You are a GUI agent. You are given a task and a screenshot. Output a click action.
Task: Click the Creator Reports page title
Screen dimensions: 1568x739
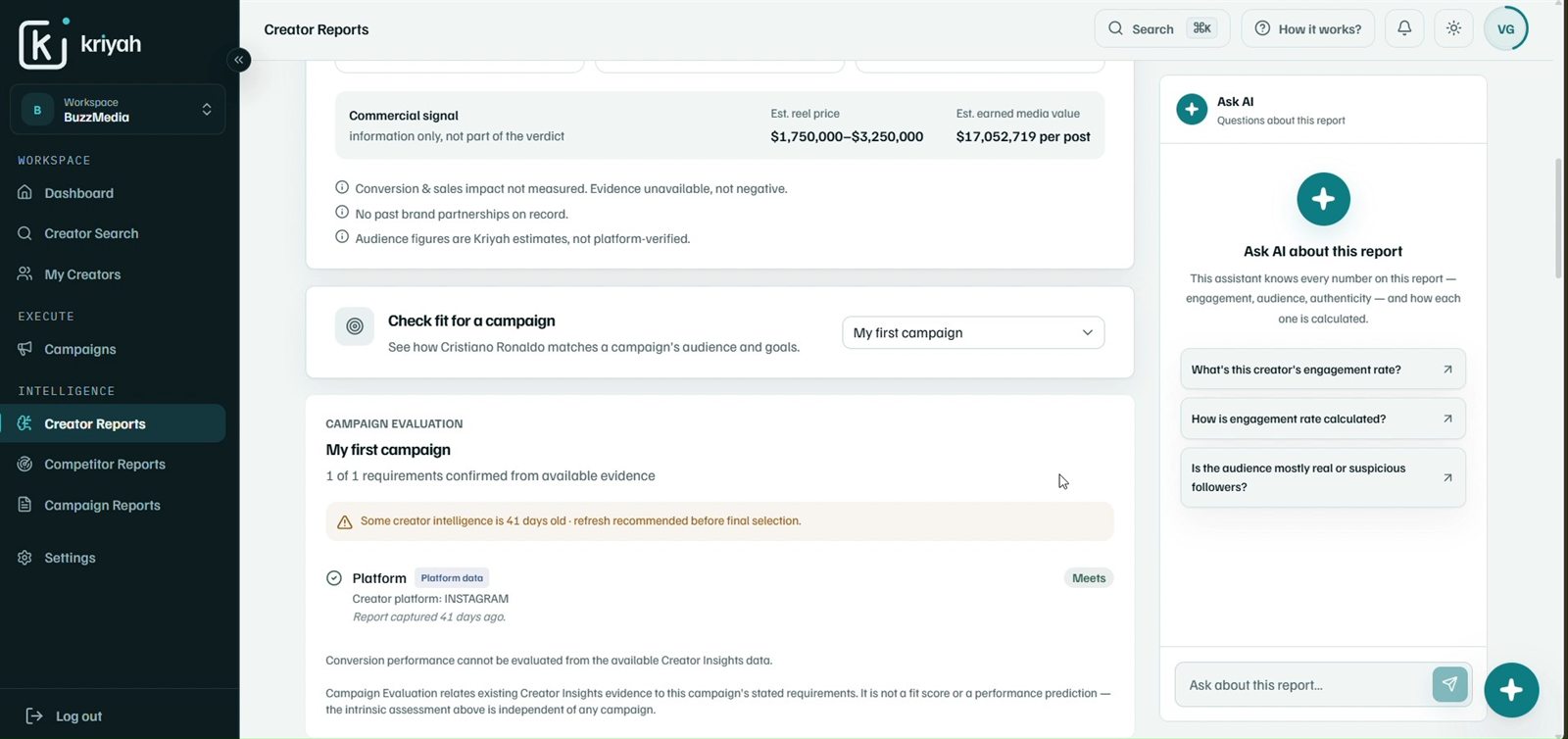pyautogui.click(x=317, y=29)
